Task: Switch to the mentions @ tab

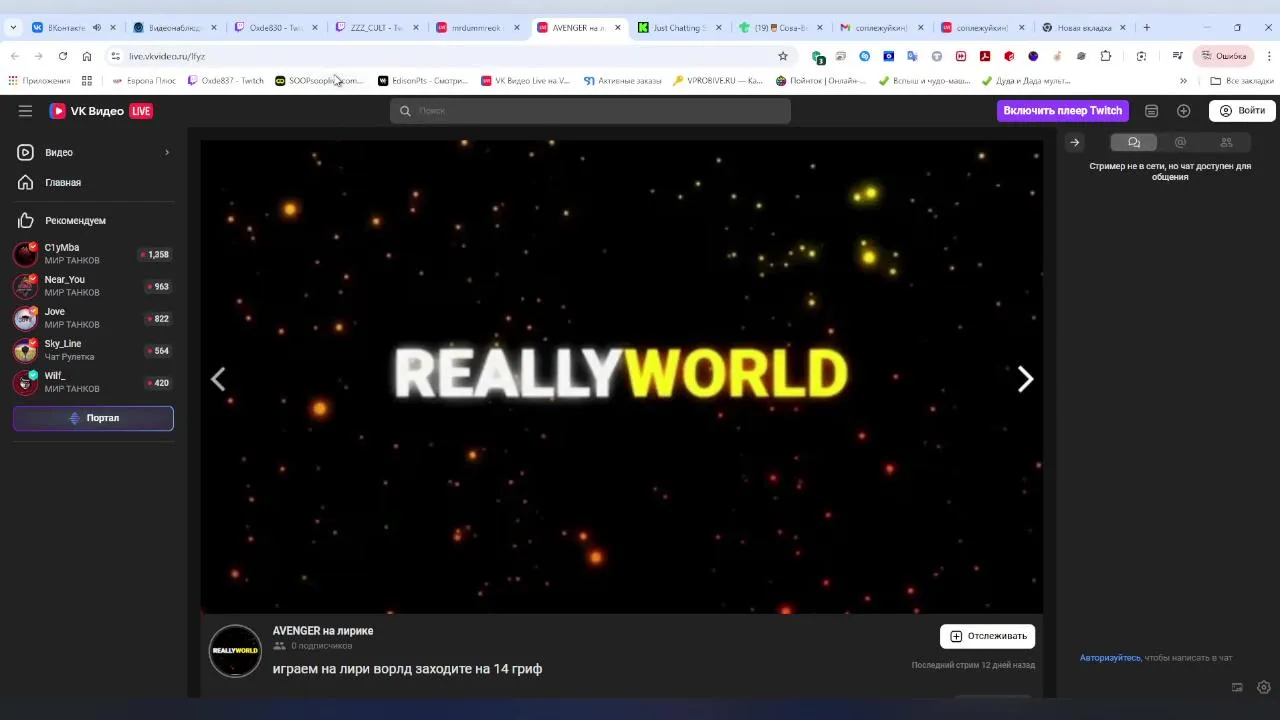Action: (1180, 142)
